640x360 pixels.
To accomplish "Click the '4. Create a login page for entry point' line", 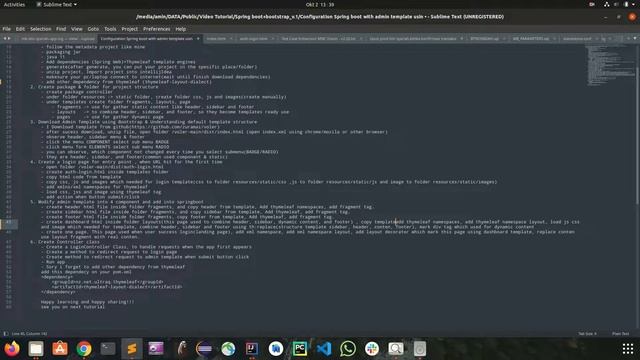I will pyautogui.click(x=126, y=162).
